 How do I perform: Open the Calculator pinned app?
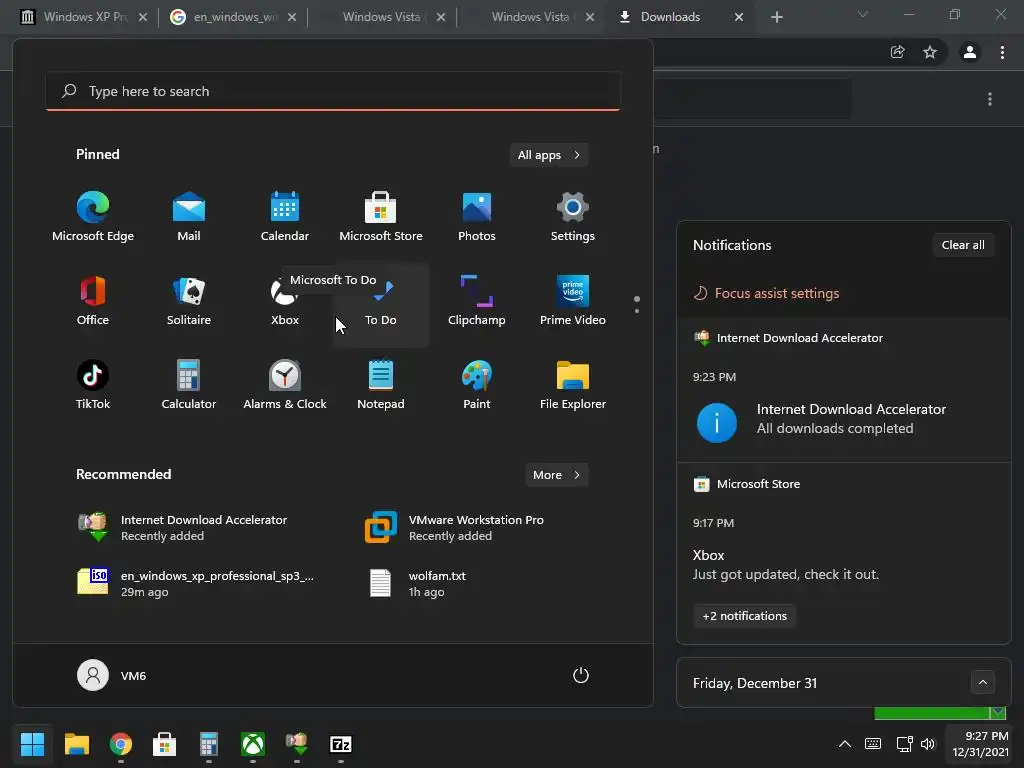189,385
